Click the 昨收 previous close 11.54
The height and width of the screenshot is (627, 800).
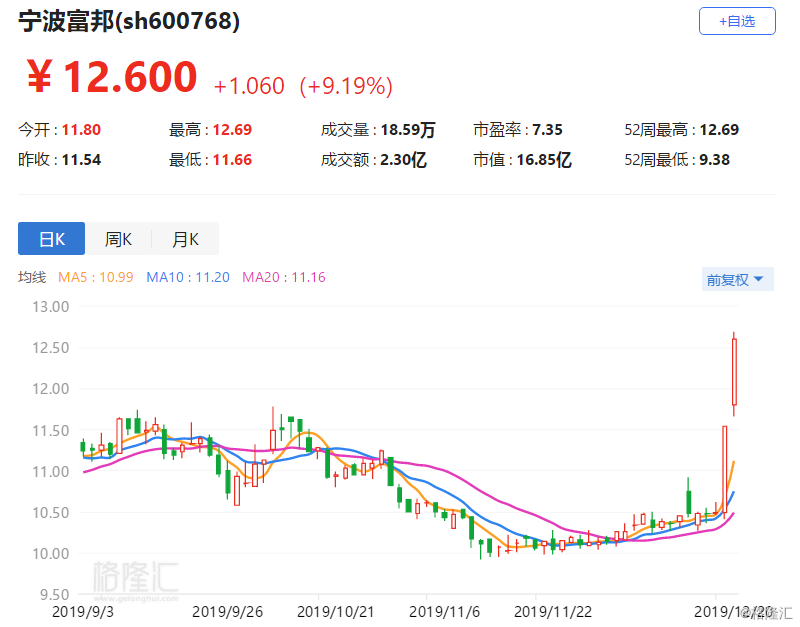(x=81, y=160)
